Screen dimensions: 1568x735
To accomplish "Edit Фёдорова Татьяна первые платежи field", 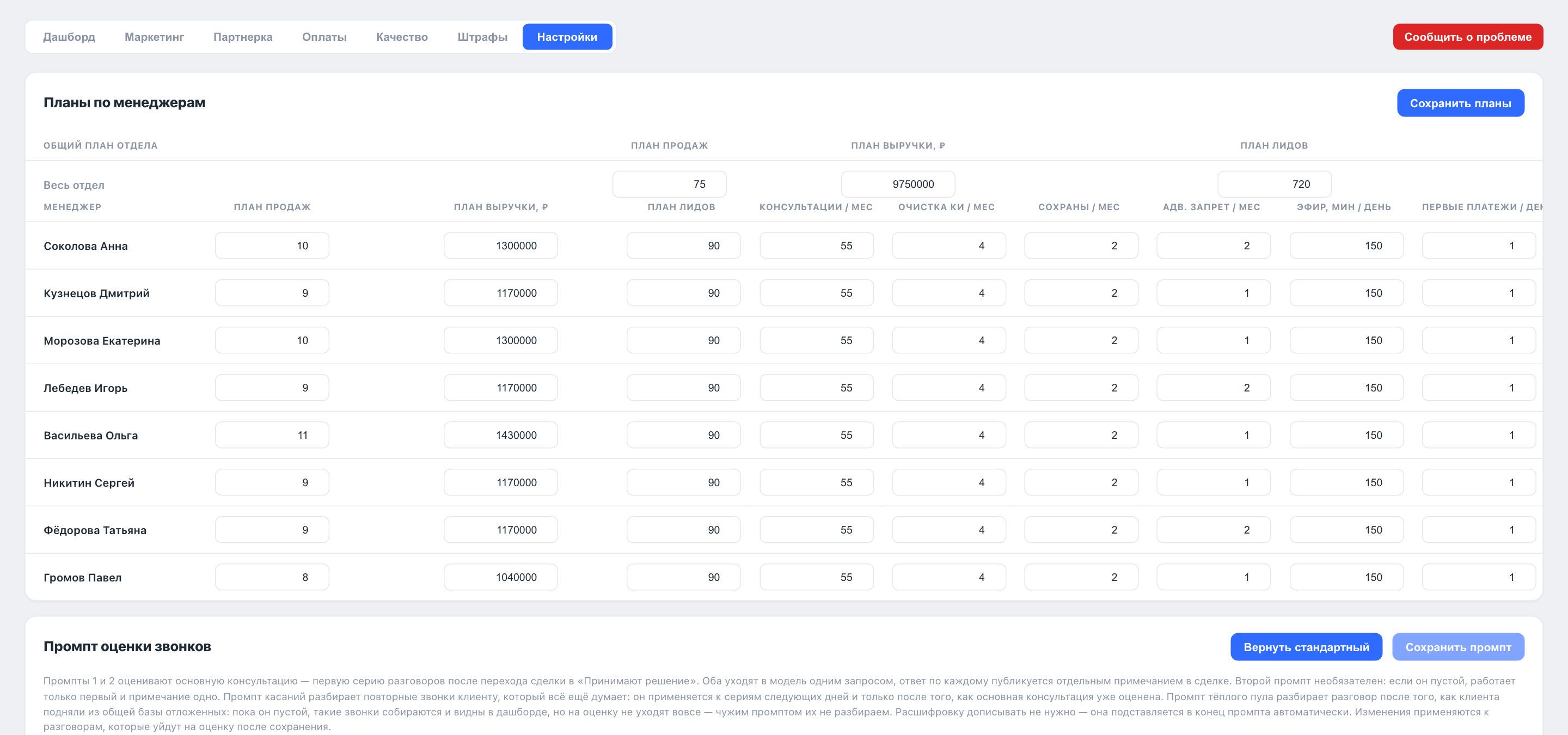I will pos(1479,530).
